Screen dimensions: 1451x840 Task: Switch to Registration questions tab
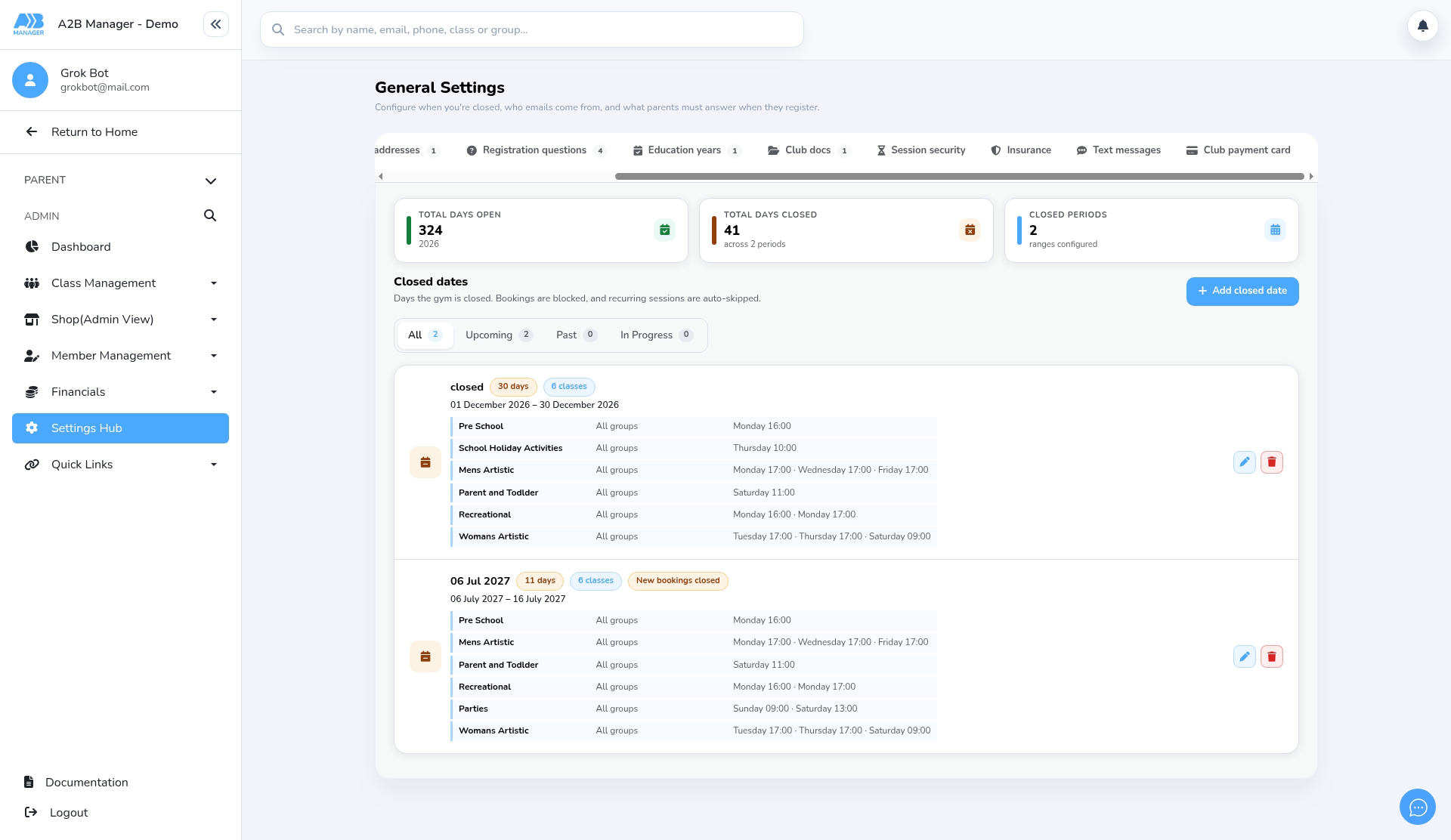point(536,150)
